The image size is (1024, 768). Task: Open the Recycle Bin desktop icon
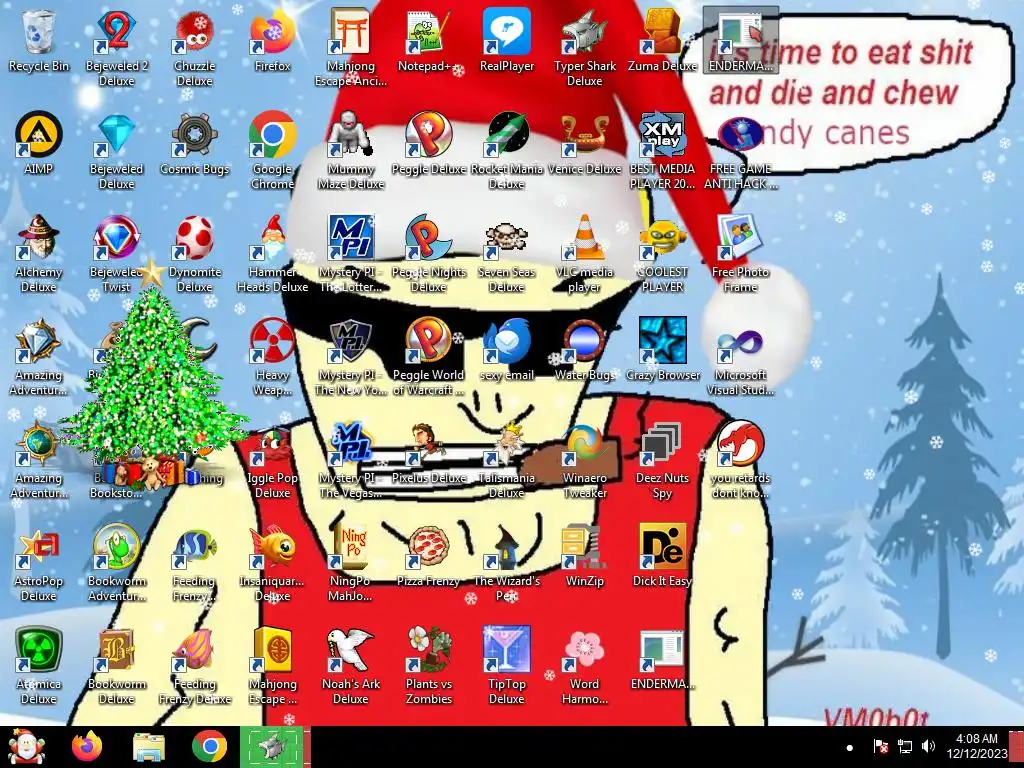pyautogui.click(x=39, y=40)
